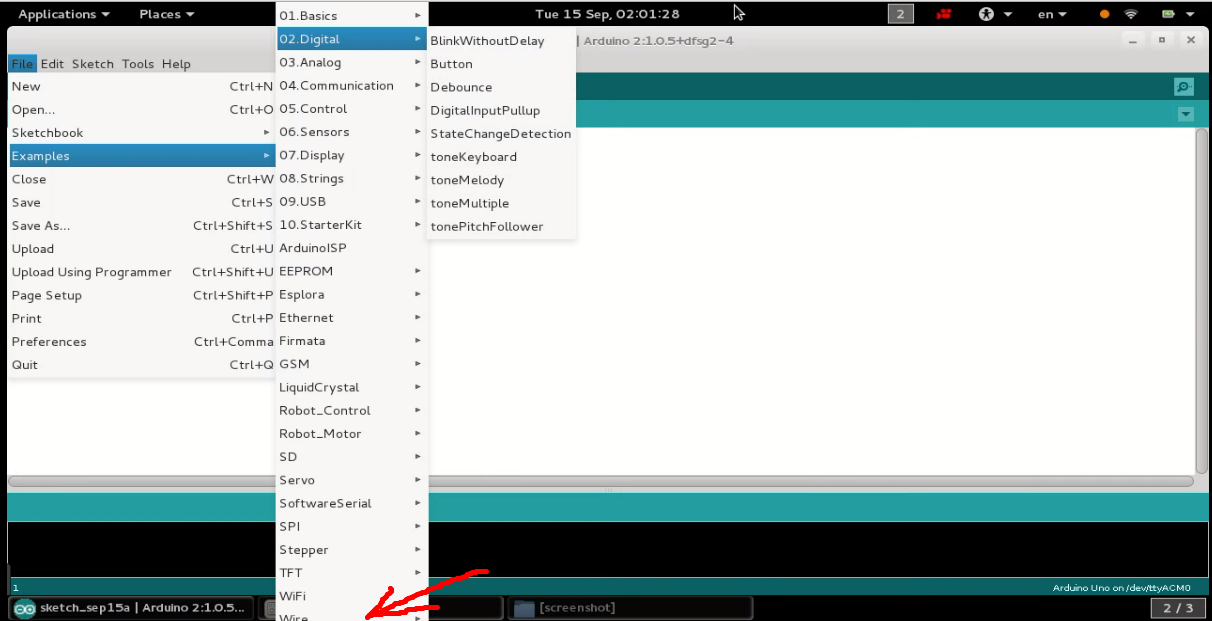Click the workspace indicator 2 in top bar
The width and height of the screenshot is (1212, 621).
tap(900, 14)
